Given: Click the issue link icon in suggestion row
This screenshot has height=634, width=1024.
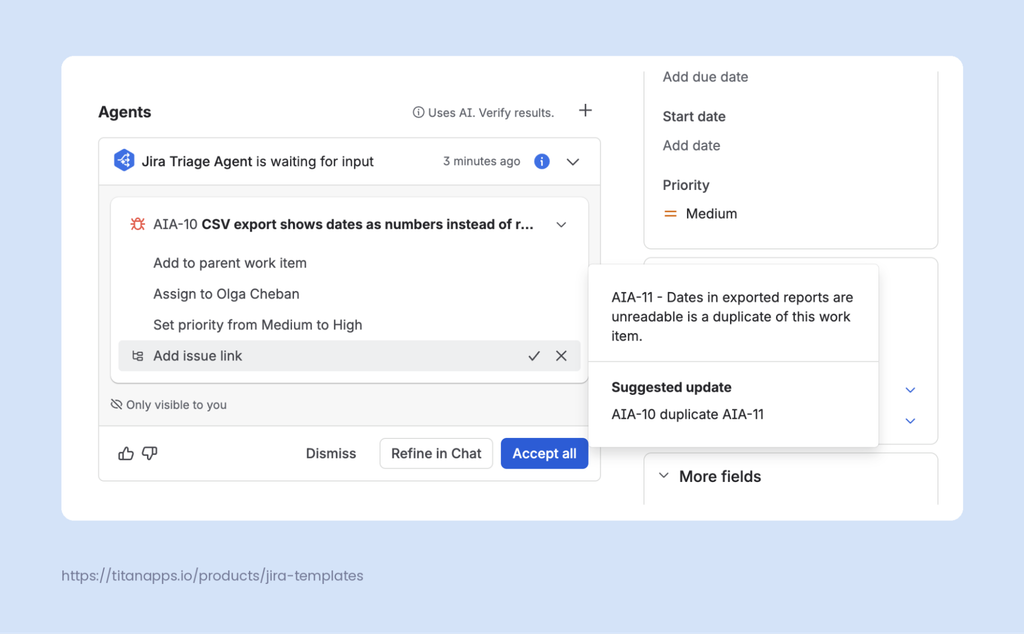Looking at the screenshot, I should 138,356.
